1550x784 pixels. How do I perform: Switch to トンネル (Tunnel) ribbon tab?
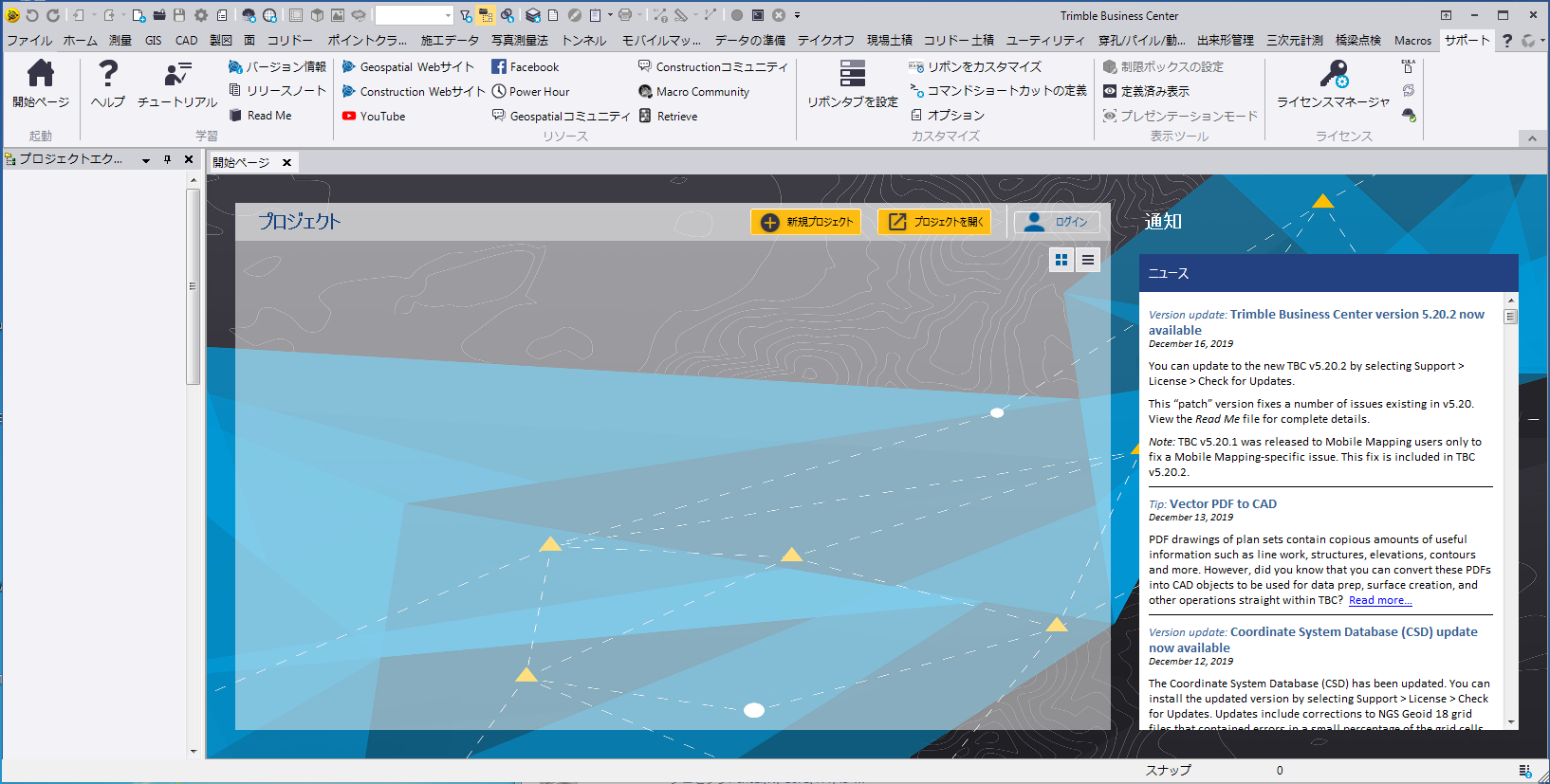click(x=583, y=40)
